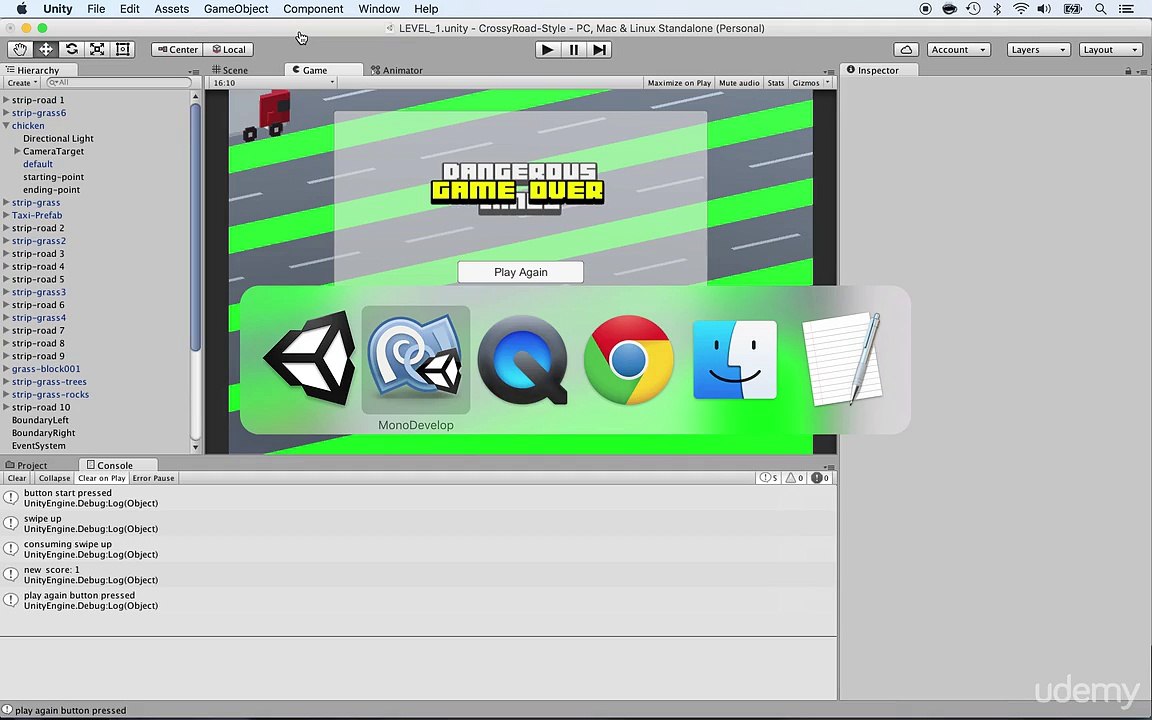Toggle Clear on Play in the Console
This screenshot has height=720, width=1152.
coord(101,478)
